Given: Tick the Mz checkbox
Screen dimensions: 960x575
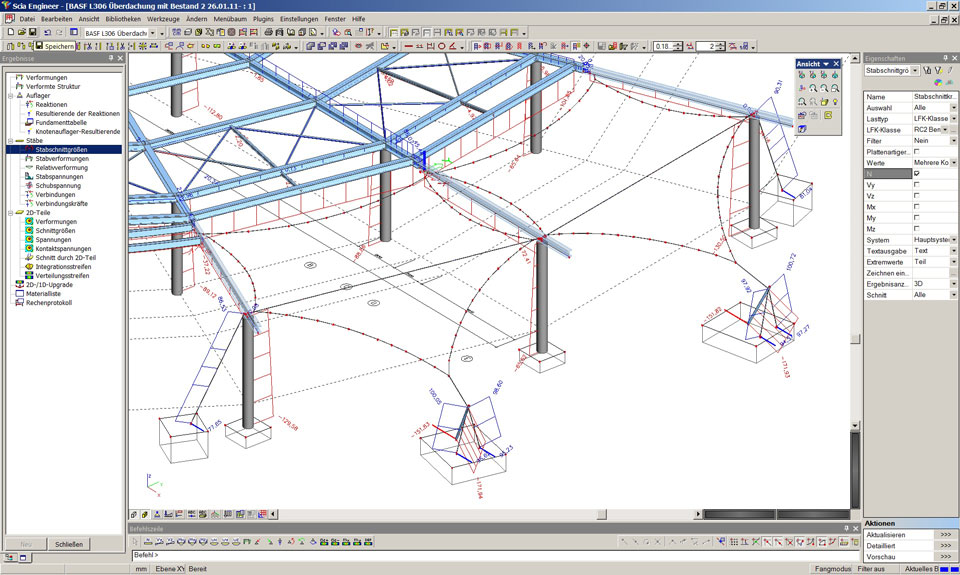Looking at the screenshot, I should [x=917, y=229].
